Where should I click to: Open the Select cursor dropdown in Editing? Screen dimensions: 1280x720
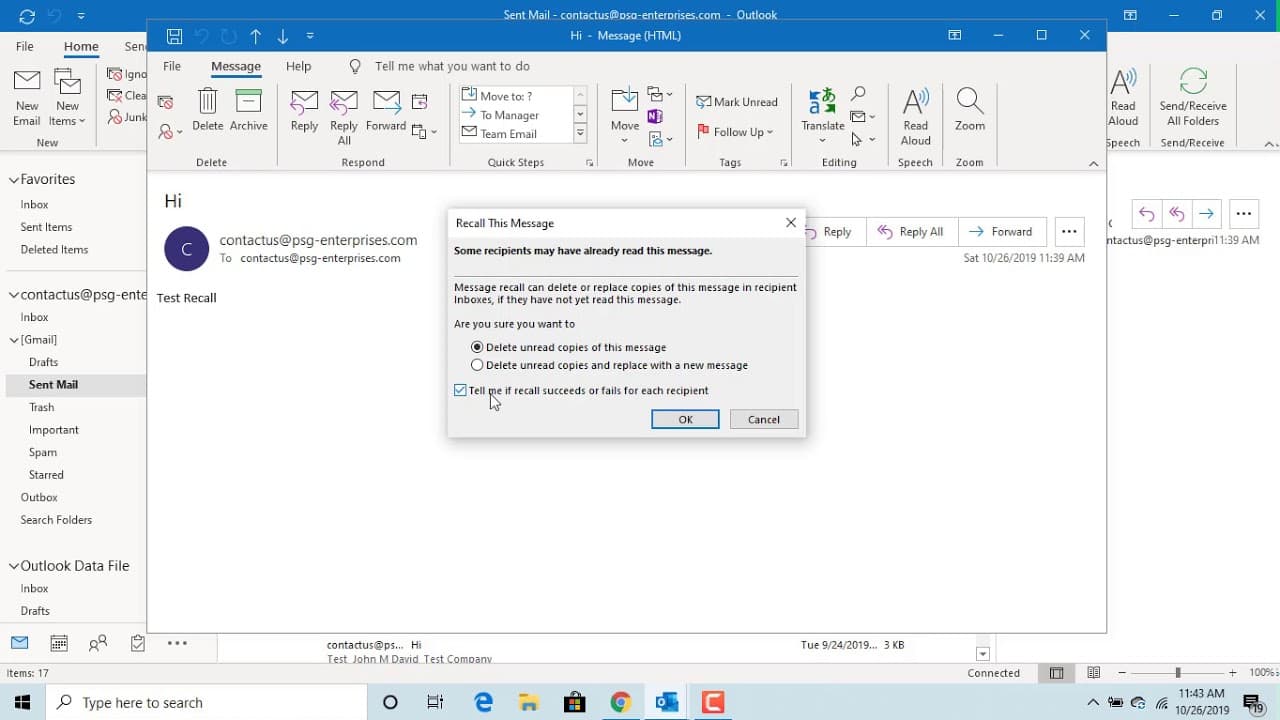click(862, 138)
